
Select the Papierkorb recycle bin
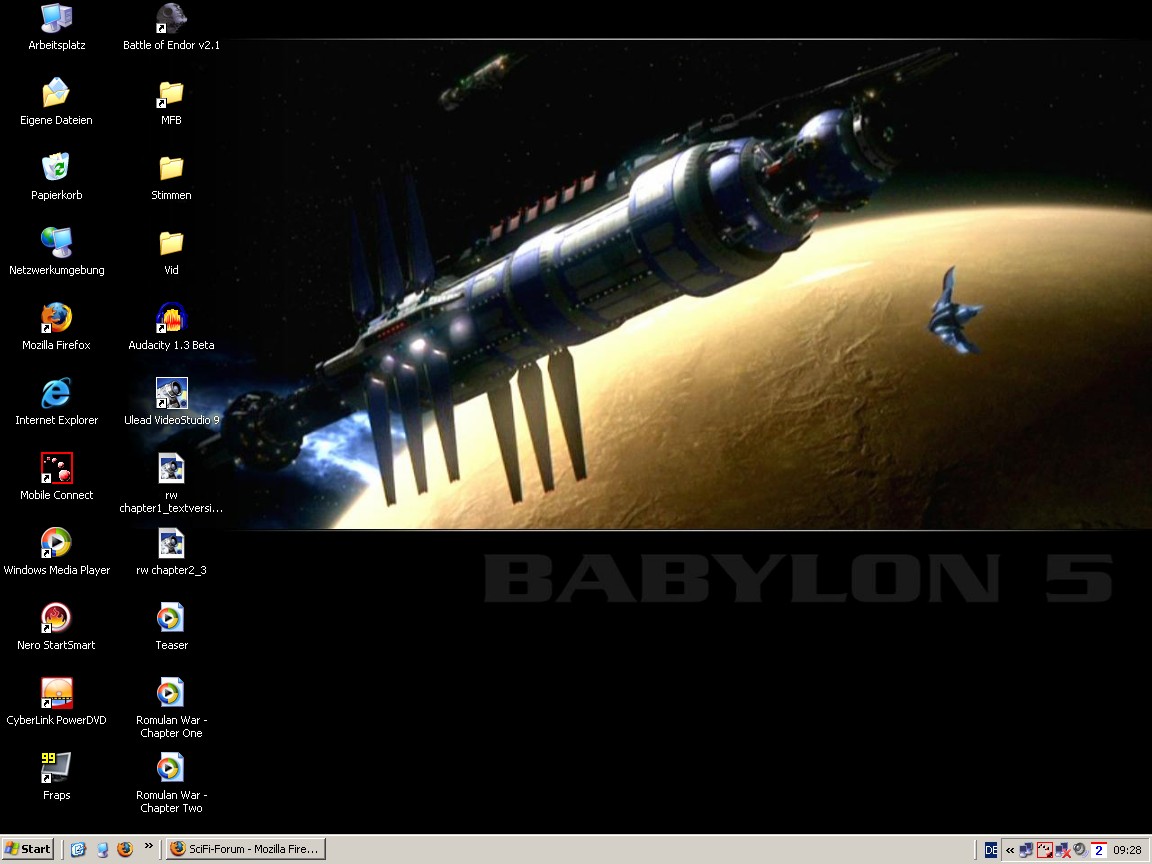tap(56, 169)
